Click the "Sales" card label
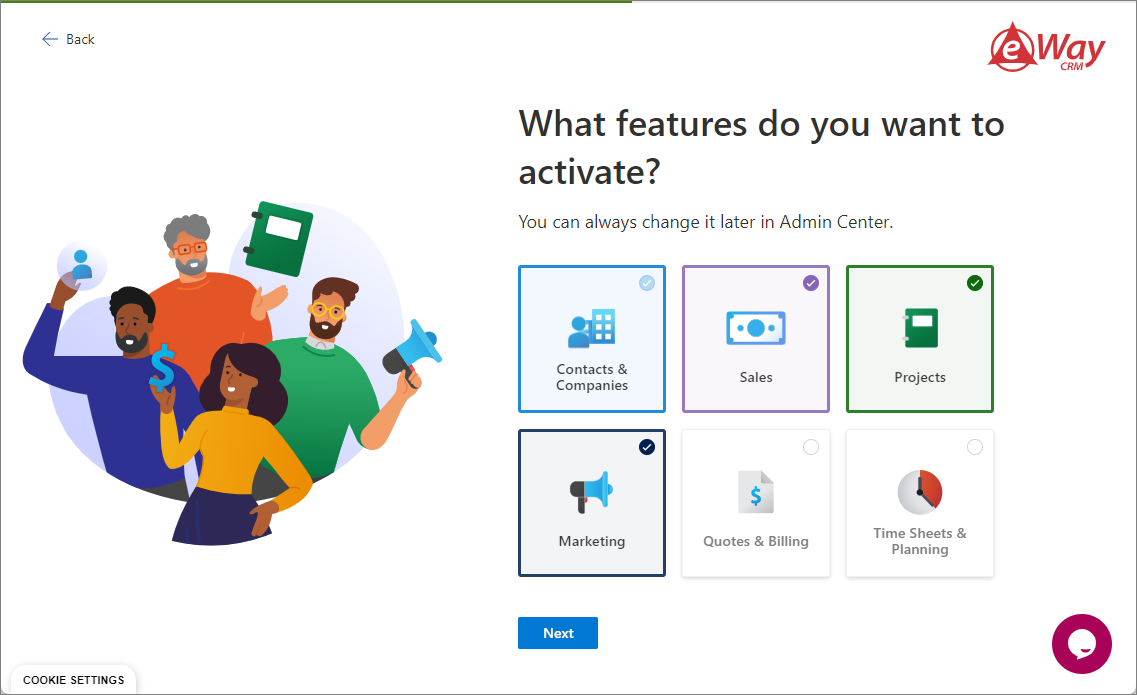This screenshot has height=695, width=1137. (756, 377)
